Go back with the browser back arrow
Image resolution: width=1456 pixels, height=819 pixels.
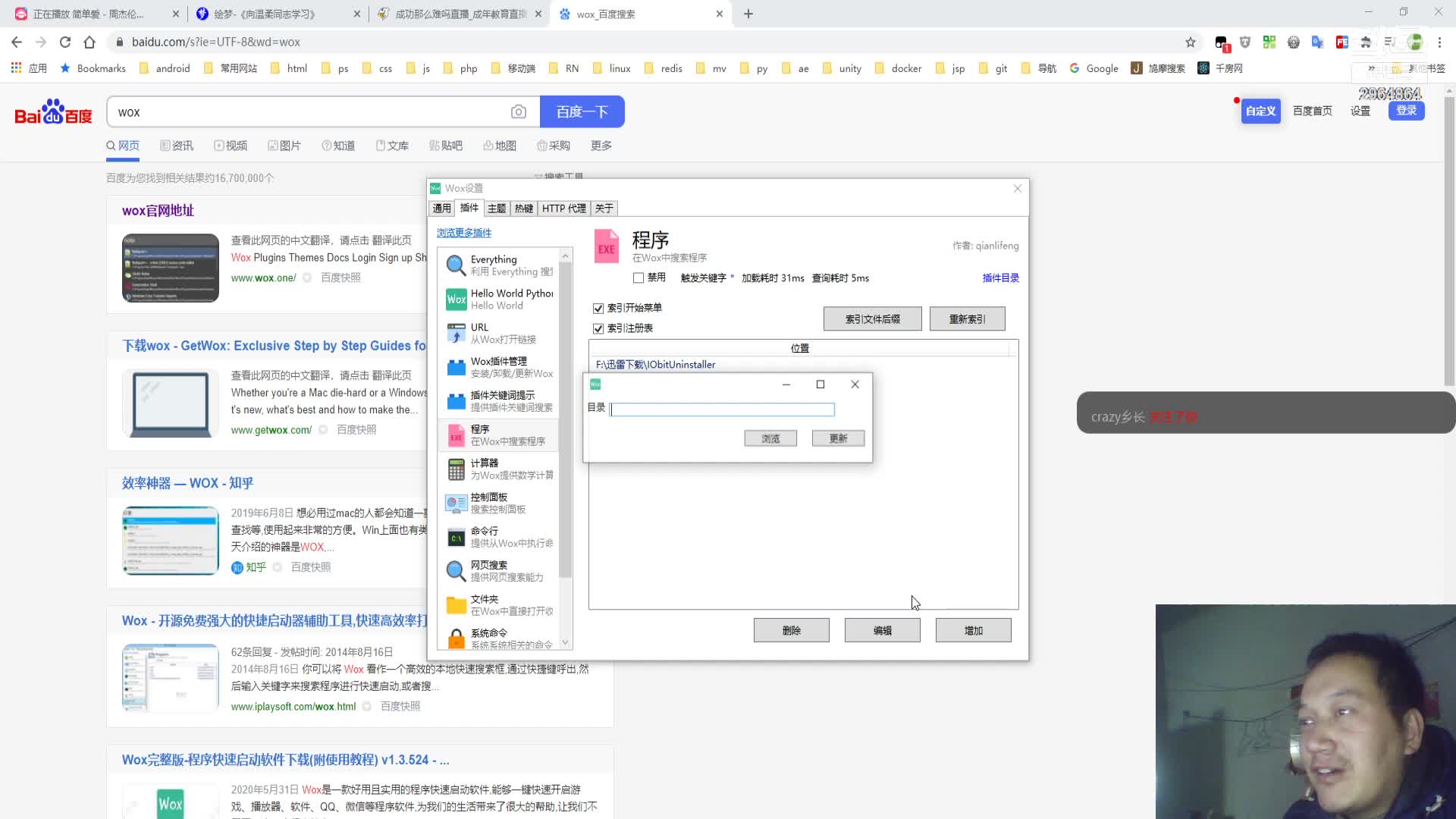pyautogui.click(x=17, y=42)
